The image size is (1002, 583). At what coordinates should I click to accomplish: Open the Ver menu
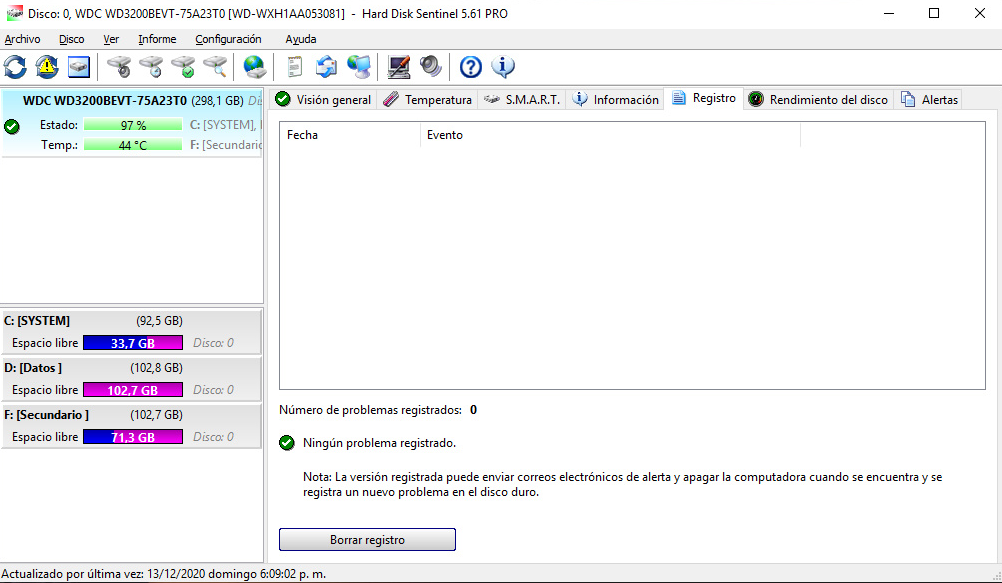click(111, 39)
